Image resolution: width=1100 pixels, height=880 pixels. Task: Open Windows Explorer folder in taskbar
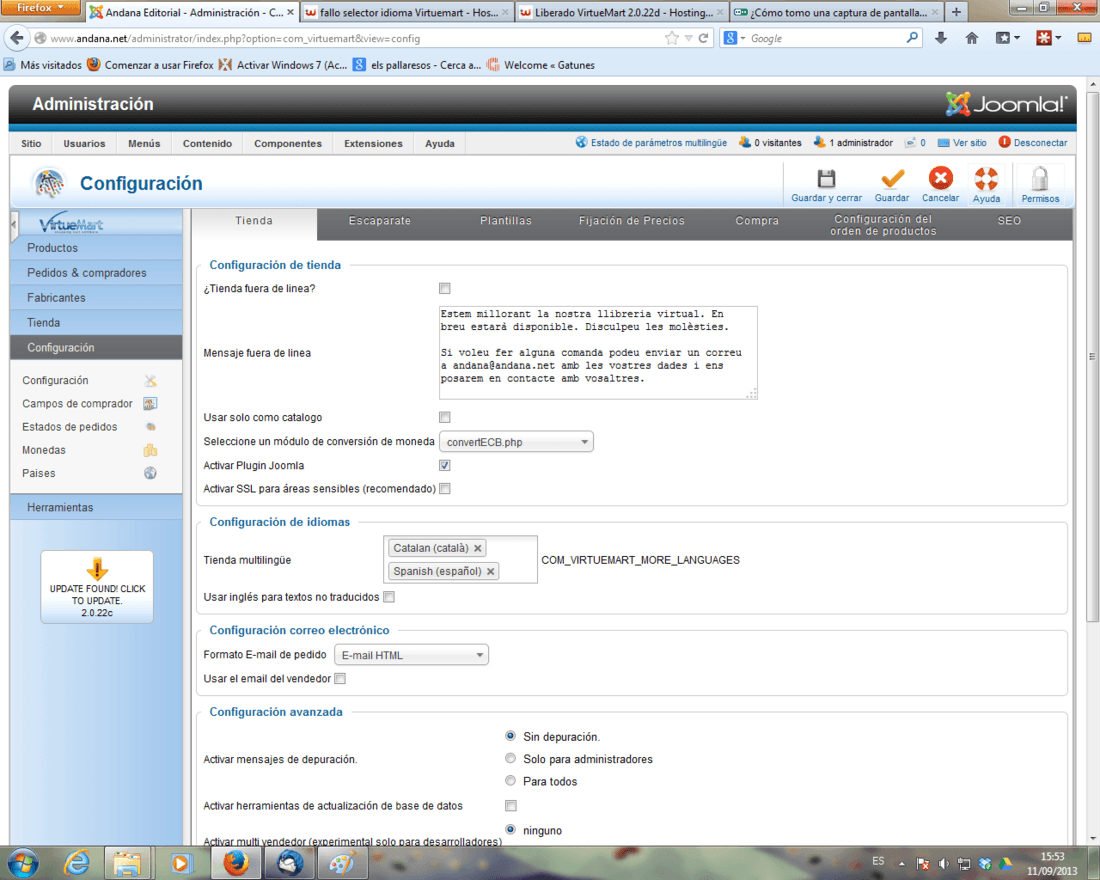click(127, 862)
